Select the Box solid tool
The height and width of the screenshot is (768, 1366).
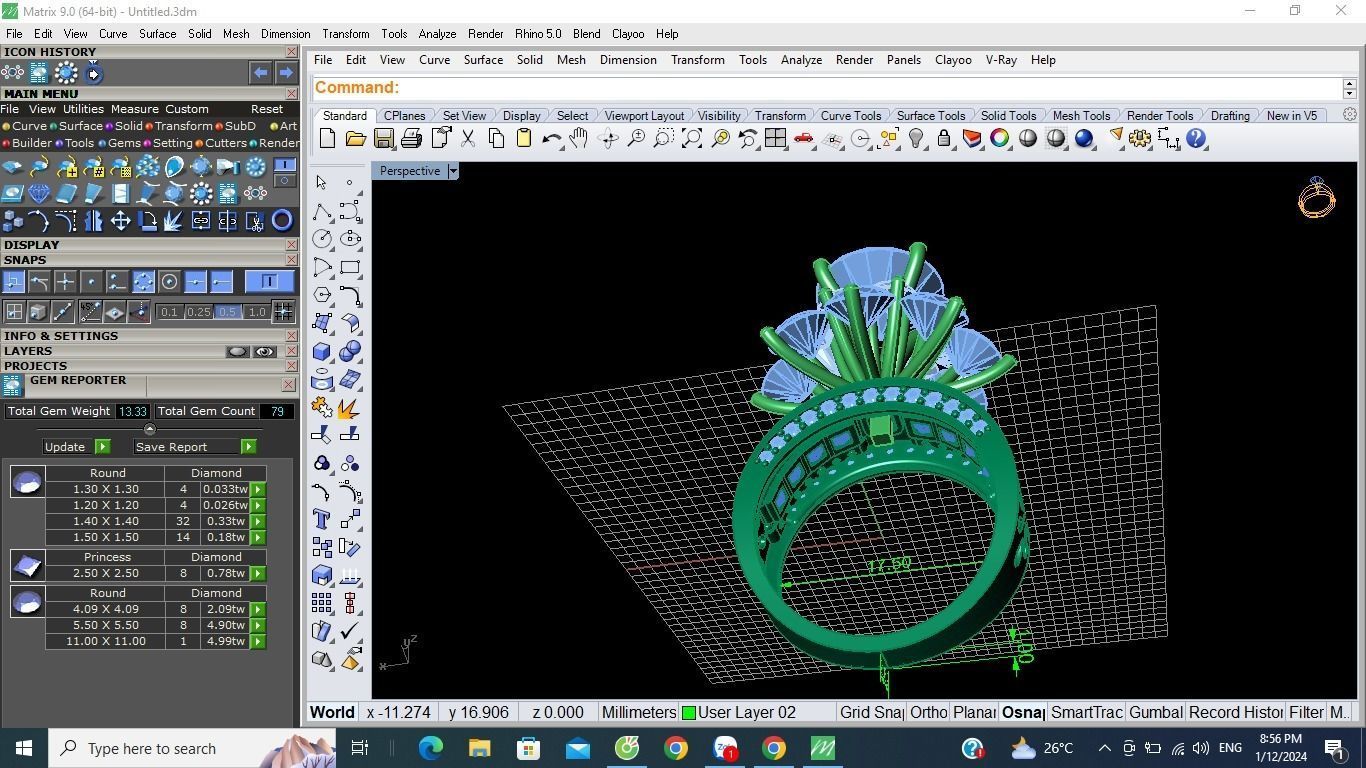(x=322, y=351)
